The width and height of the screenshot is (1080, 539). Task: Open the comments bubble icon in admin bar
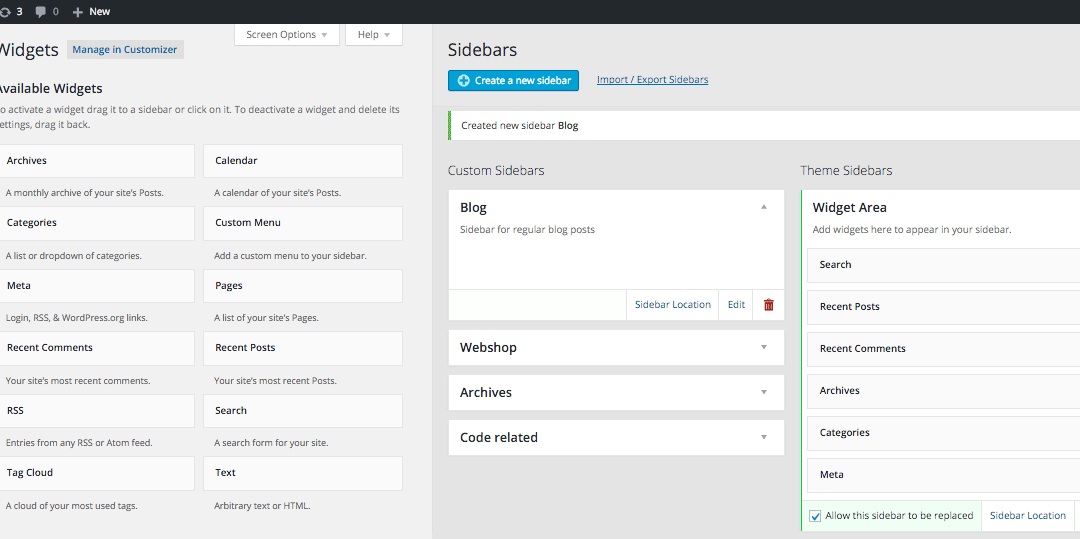46,12
